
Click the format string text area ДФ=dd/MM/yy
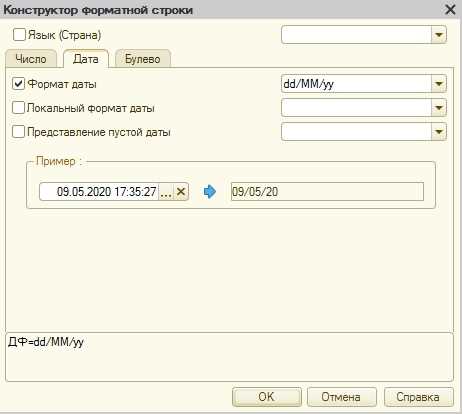[229, 357]
